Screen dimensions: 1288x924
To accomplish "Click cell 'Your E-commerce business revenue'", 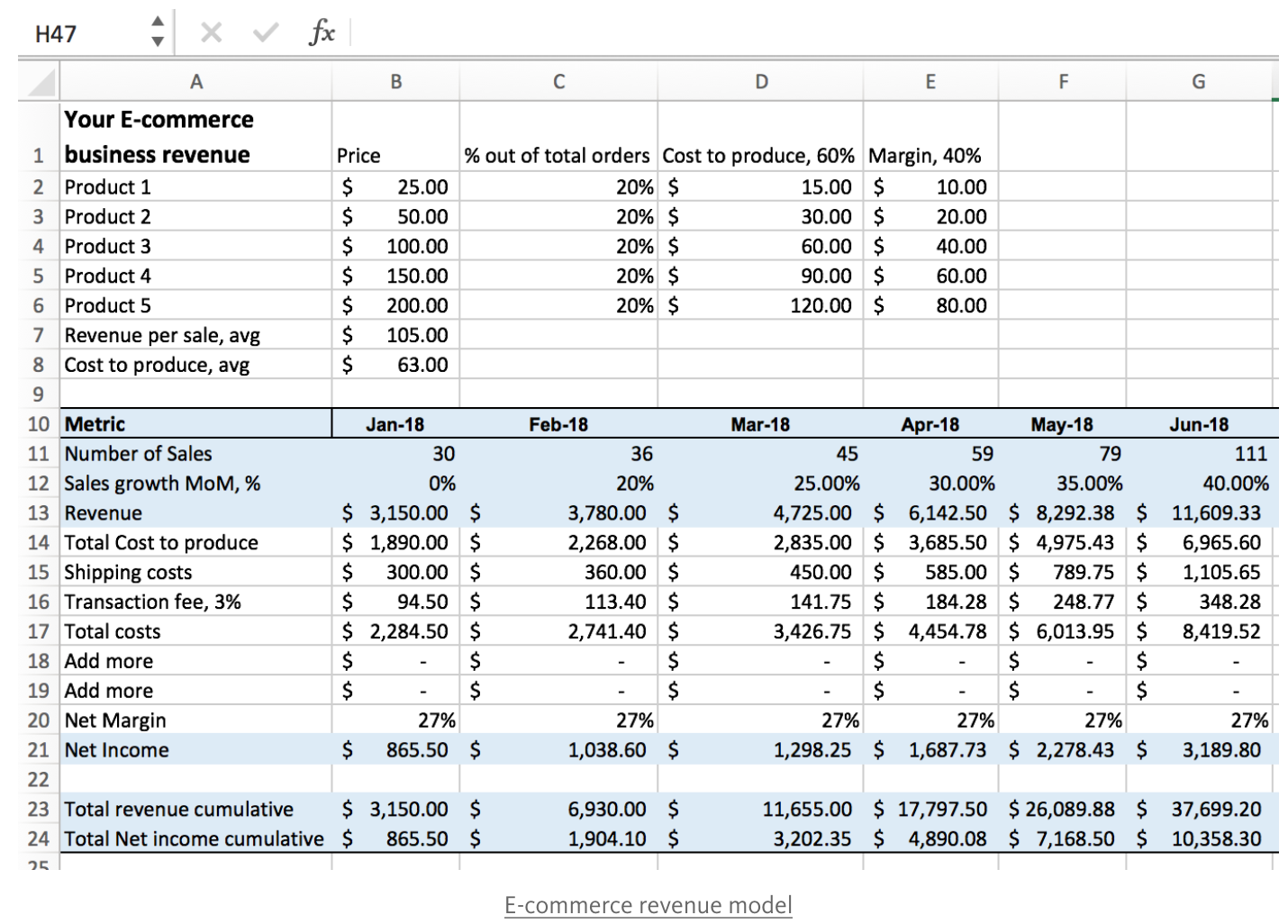I will (x=196, y=136).
